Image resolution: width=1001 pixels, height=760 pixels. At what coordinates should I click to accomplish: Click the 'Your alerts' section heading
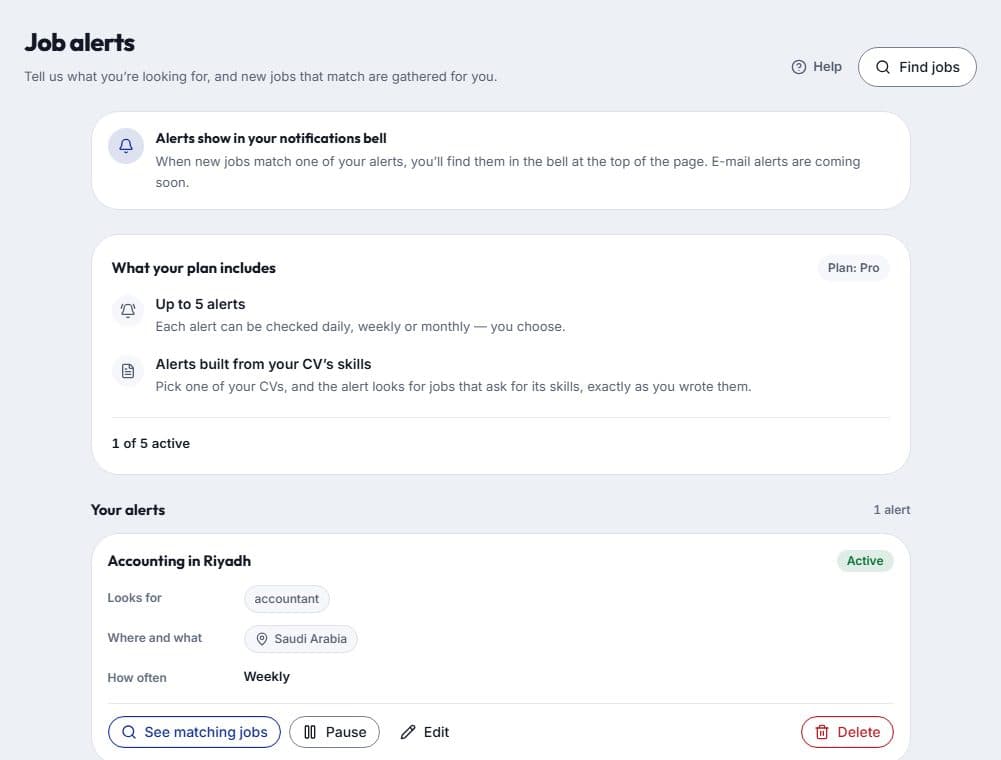(x=128, y=510)
